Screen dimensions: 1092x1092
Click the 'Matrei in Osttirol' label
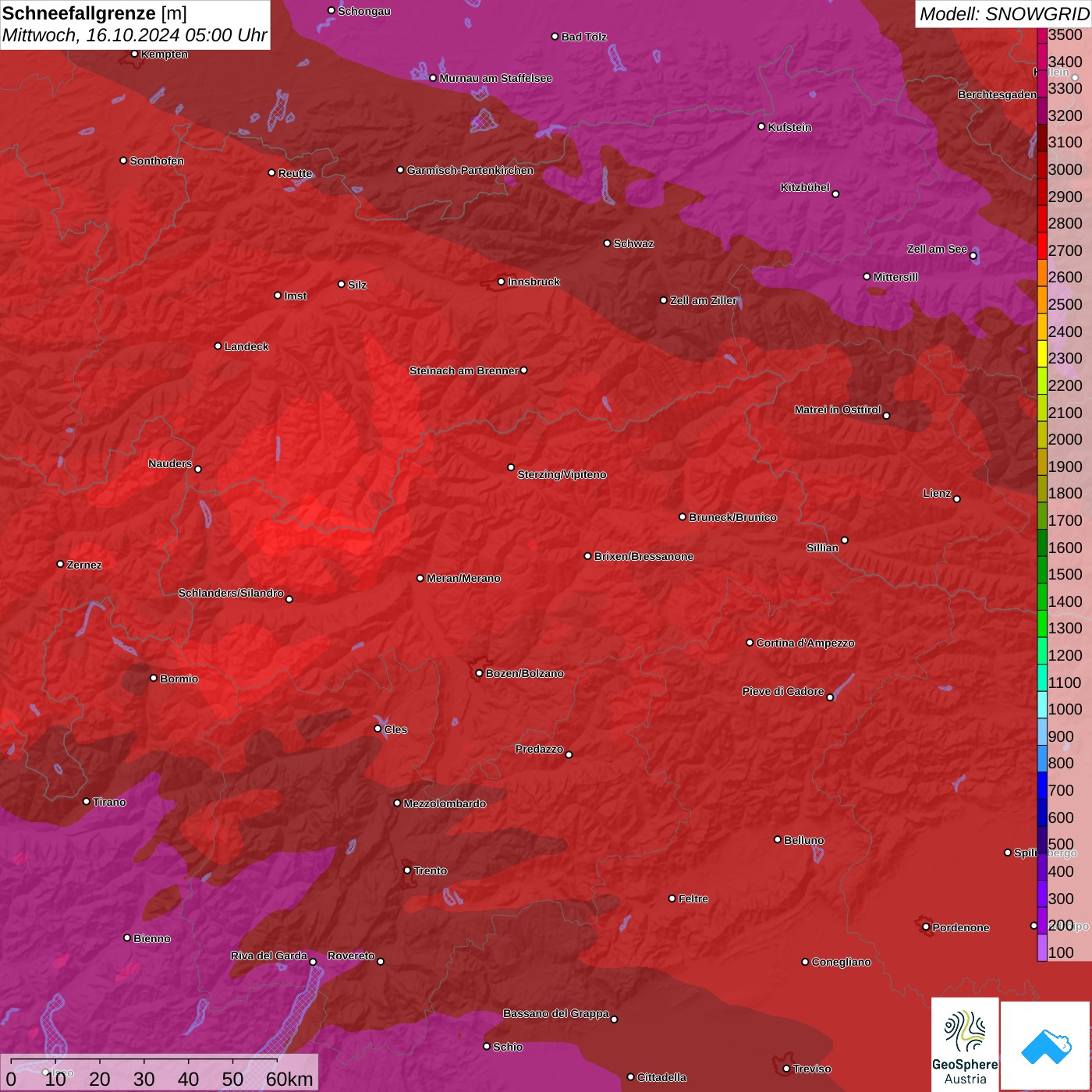tap(838, 409)
